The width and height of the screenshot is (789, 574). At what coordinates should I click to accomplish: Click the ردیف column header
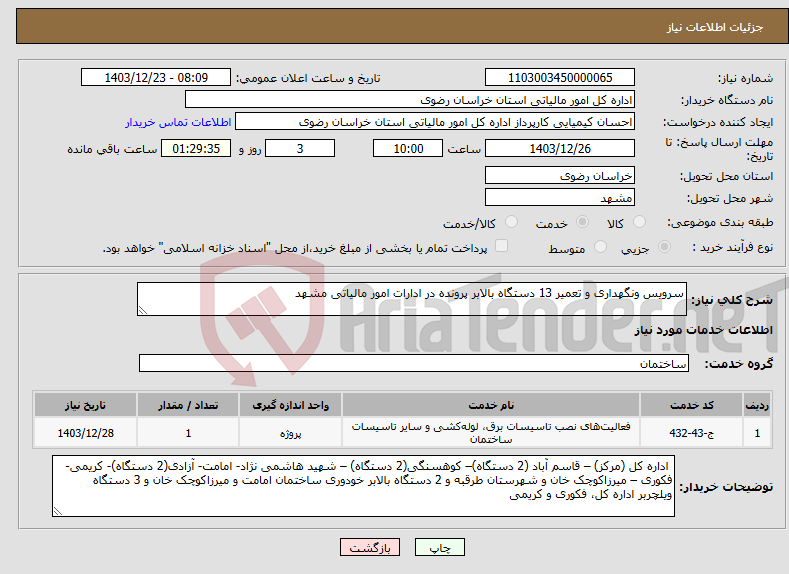click(x=757, y=405)
